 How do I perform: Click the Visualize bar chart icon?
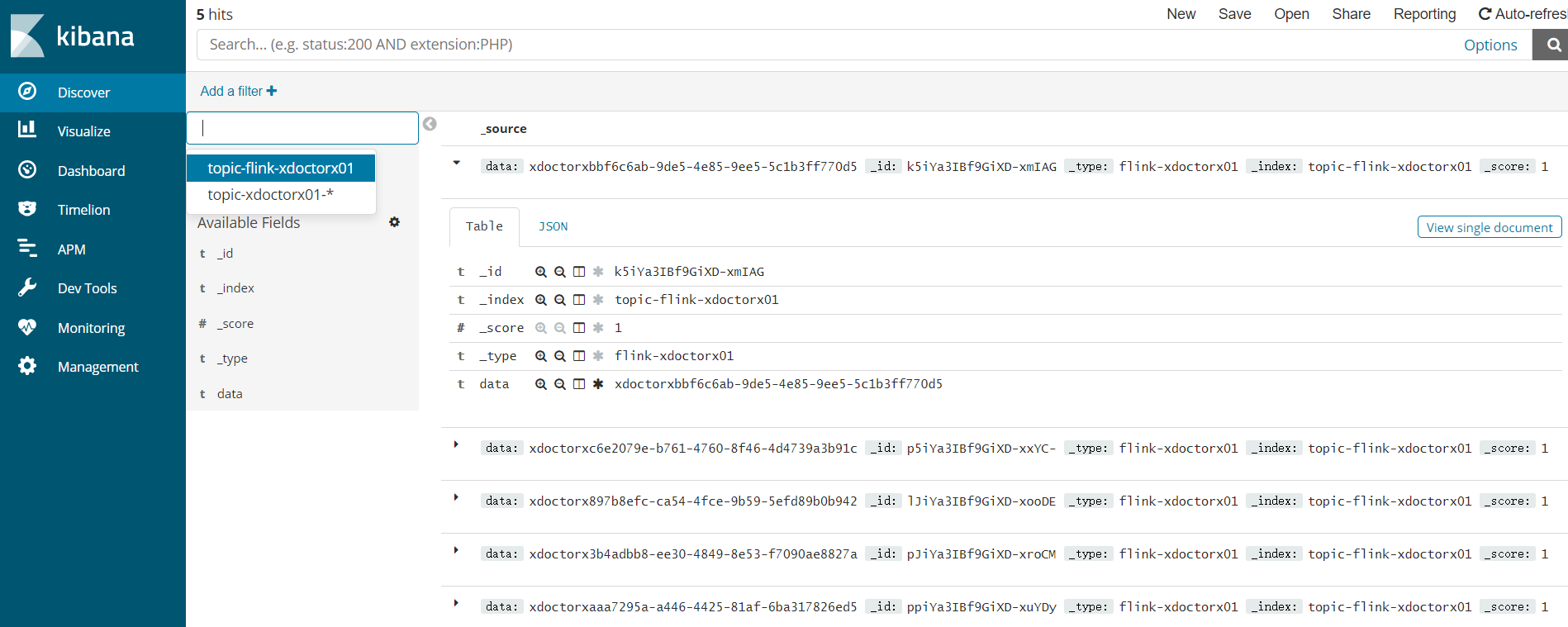[x=27, y=130]
